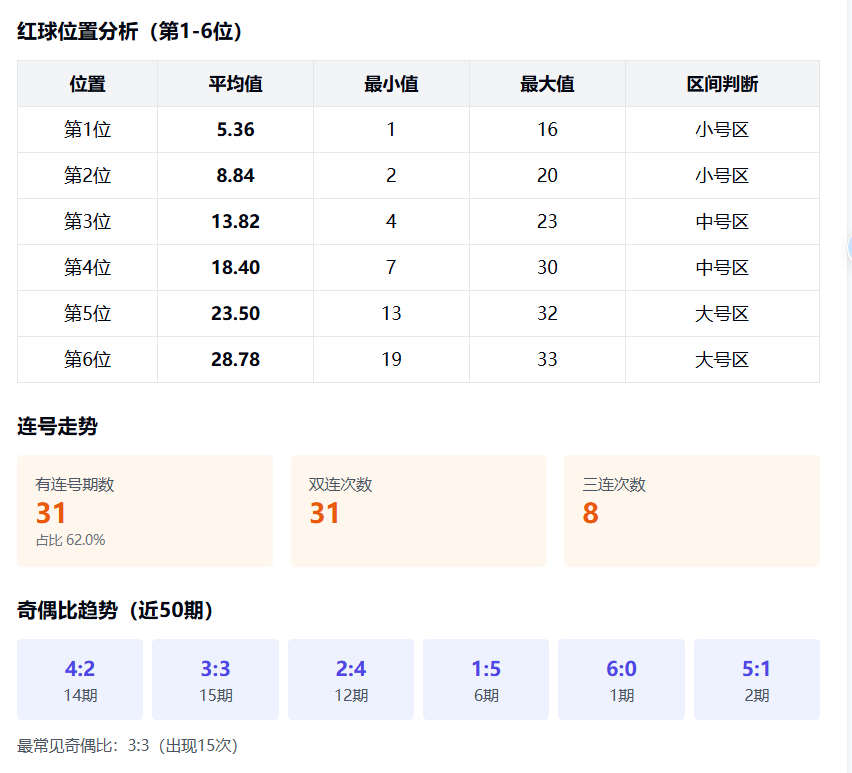
Task: Open the 双连次数 statistics card
Action: pos(418,511)
